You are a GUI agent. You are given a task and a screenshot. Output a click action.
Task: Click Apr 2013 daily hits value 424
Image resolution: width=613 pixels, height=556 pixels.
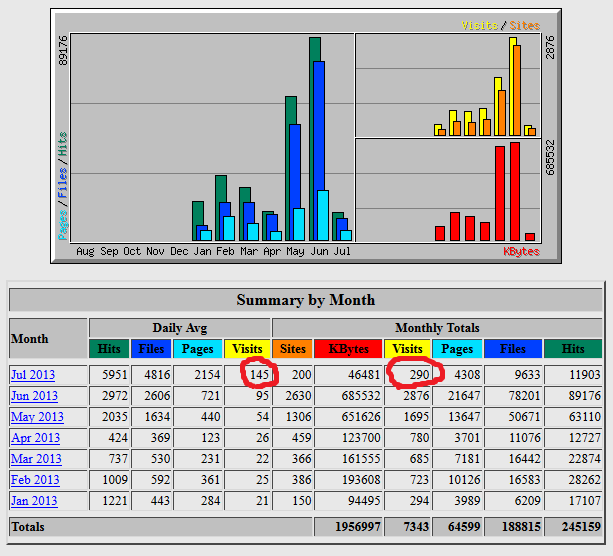click(118, 438)
